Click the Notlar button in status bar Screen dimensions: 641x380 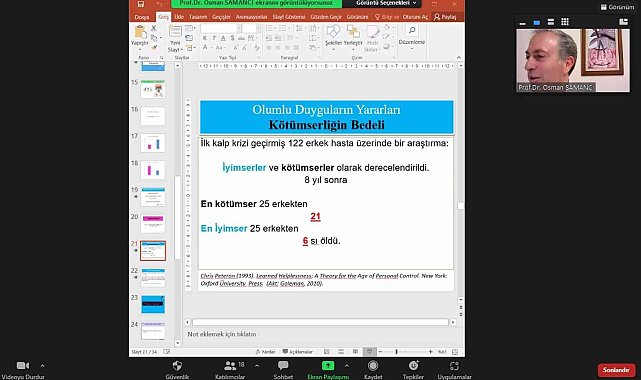click(265, 352)
